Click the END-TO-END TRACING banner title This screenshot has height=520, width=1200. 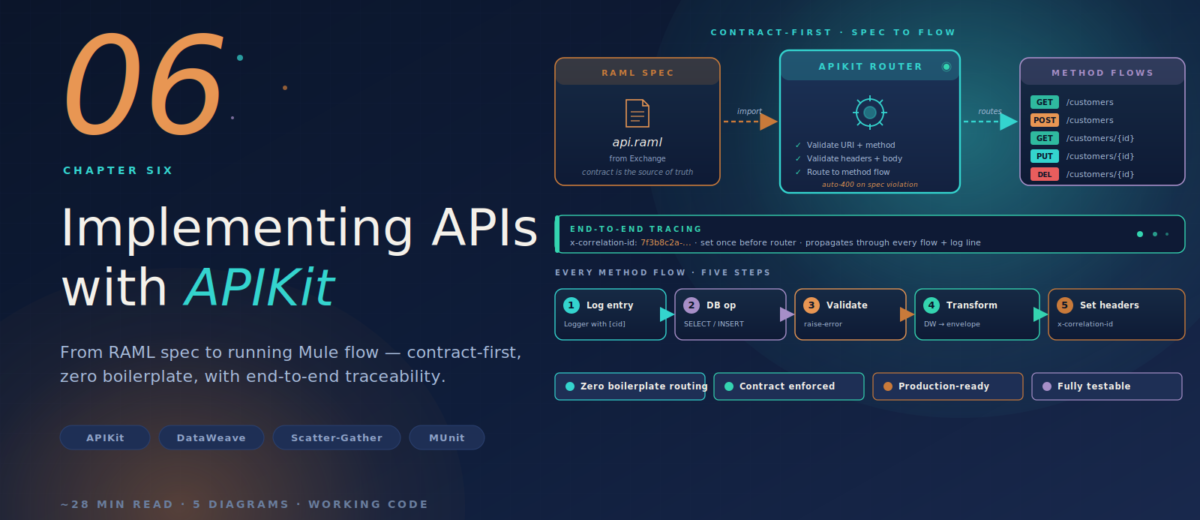[636, 229]
